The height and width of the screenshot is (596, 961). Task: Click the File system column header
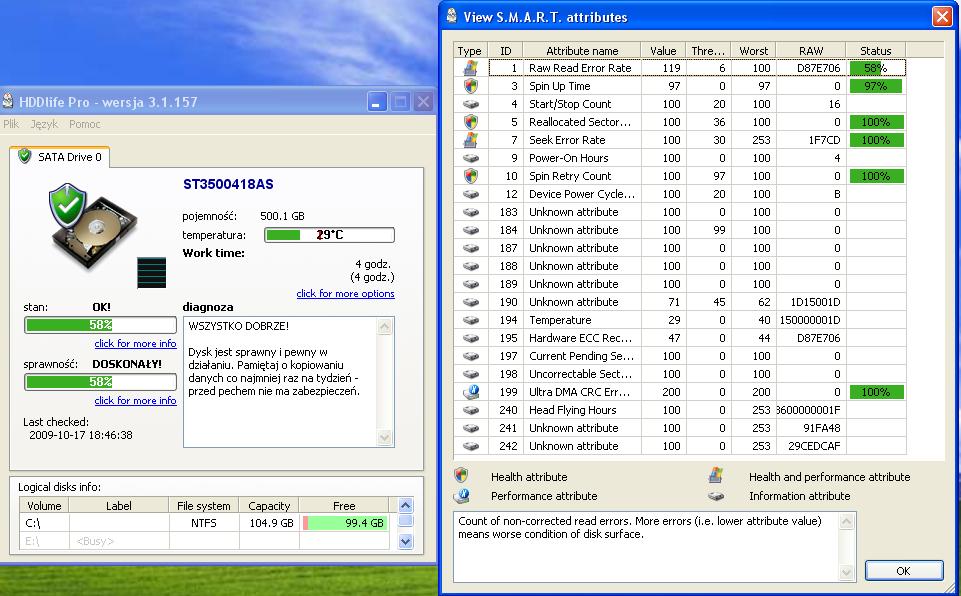pos(203,506)
